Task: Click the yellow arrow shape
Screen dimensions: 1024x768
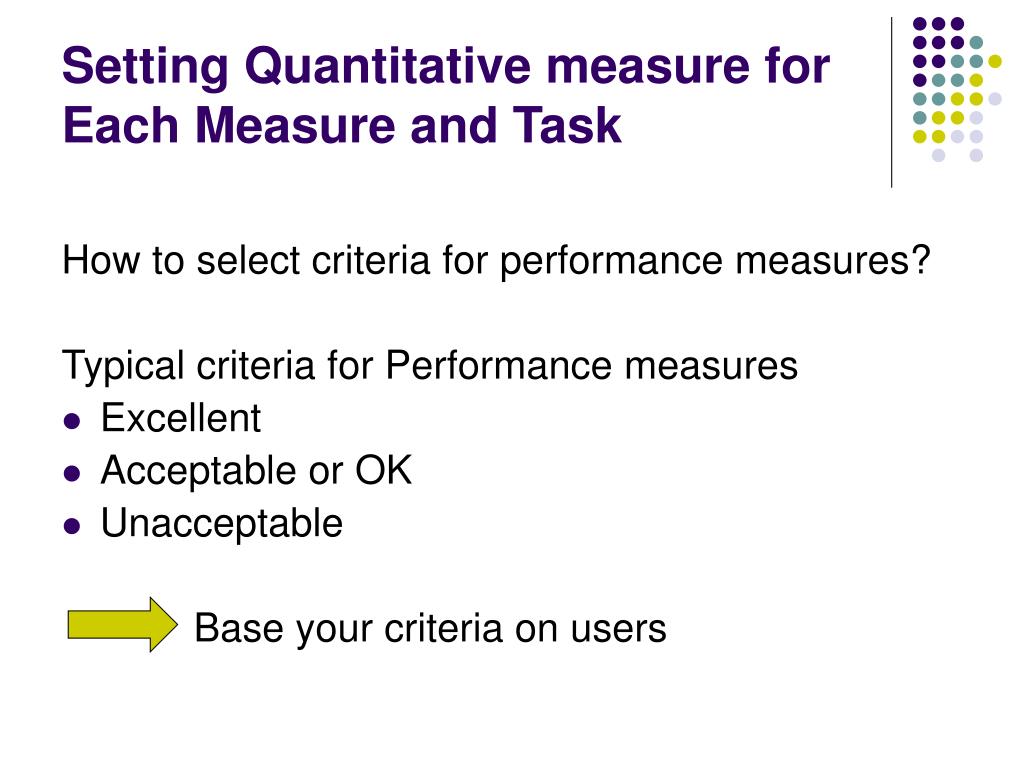Action: (x=122, y=624)
